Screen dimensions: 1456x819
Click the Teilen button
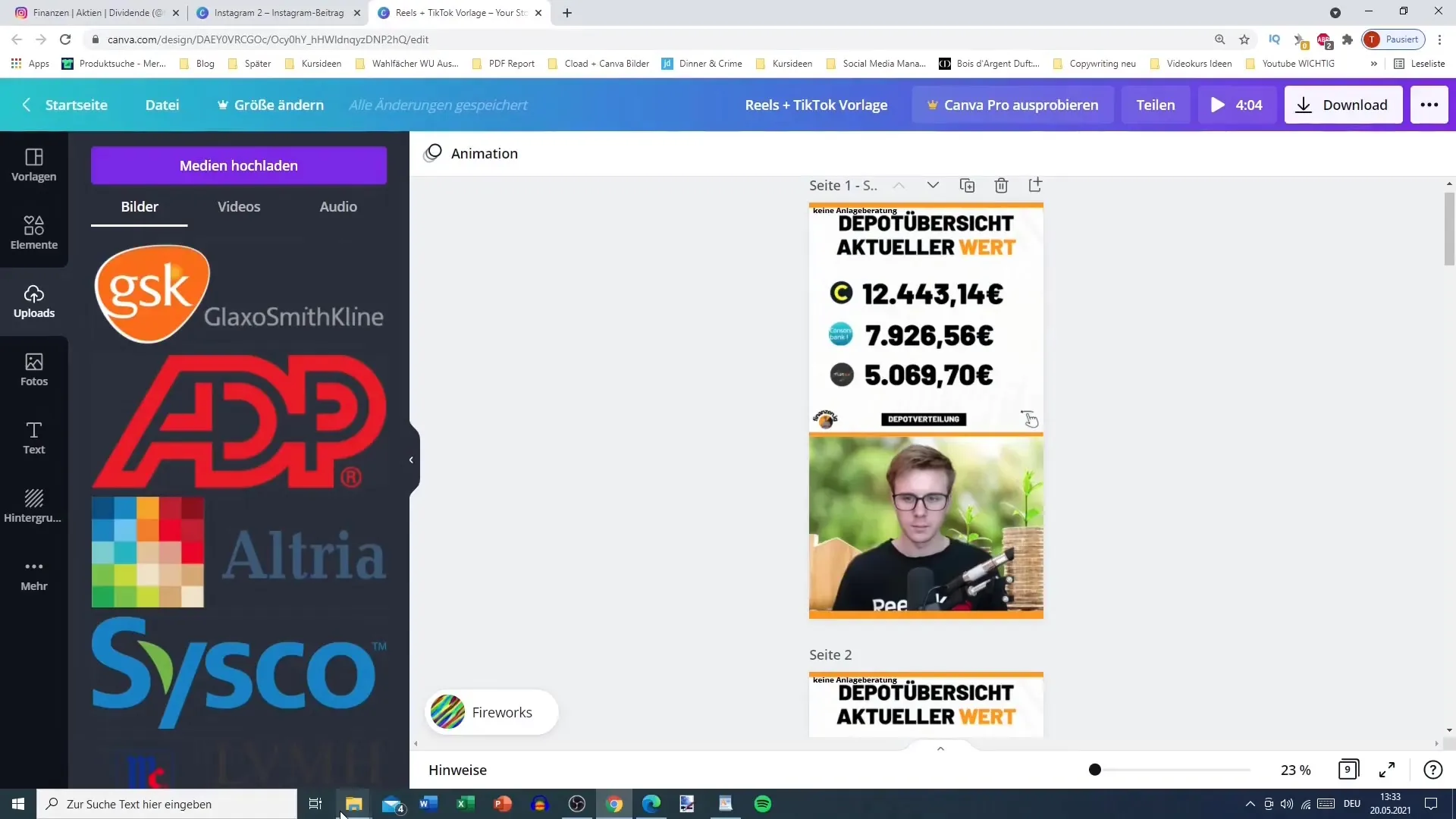[1156, 105]
